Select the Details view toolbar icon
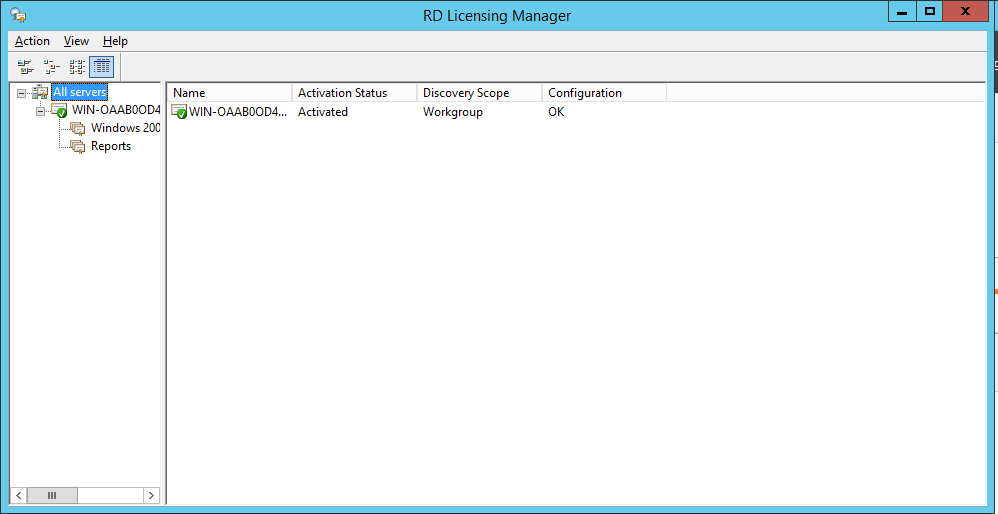This screenshot has width=998, height=514. coord(102,67)
